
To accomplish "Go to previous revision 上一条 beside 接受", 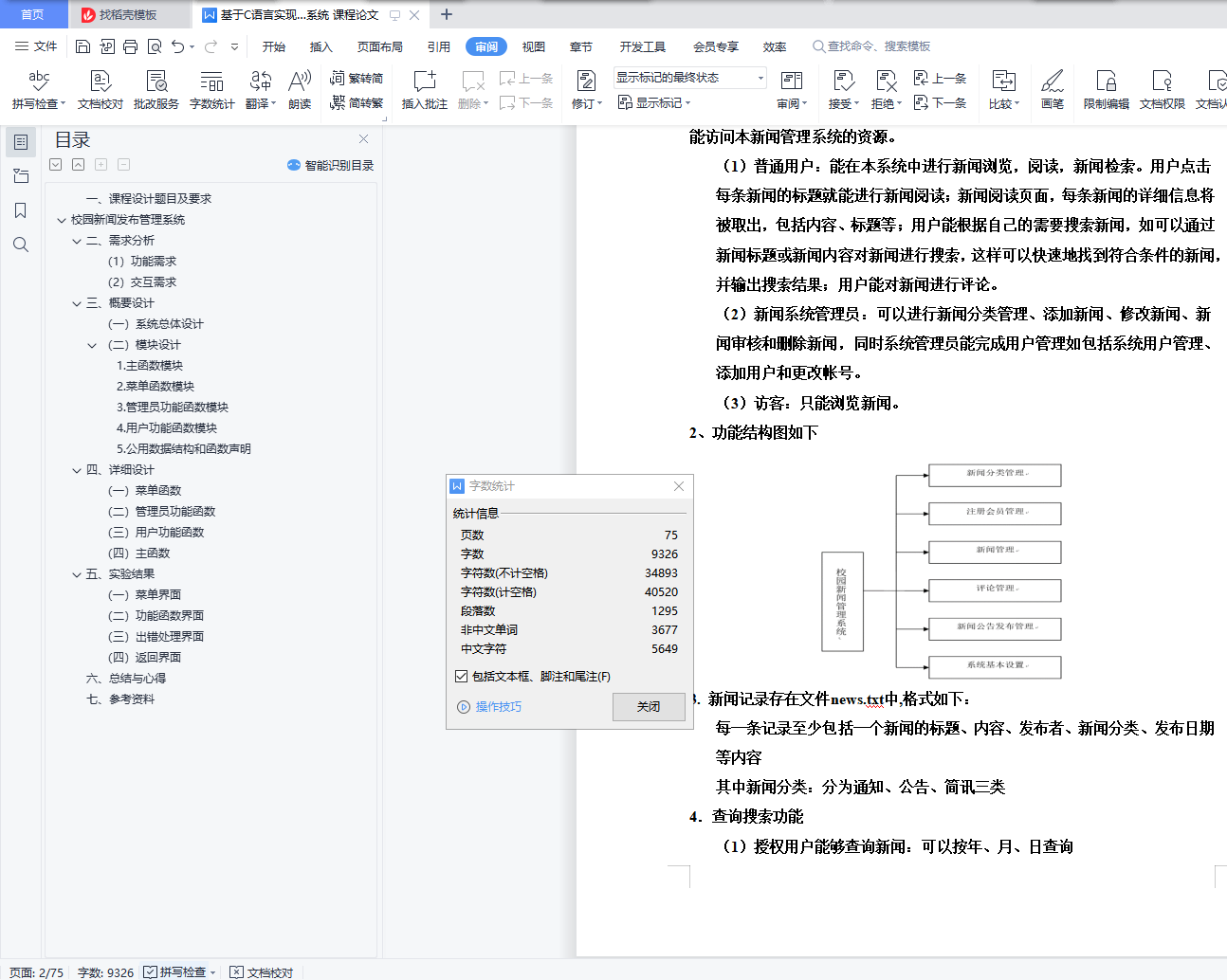I will click(940, 79).
